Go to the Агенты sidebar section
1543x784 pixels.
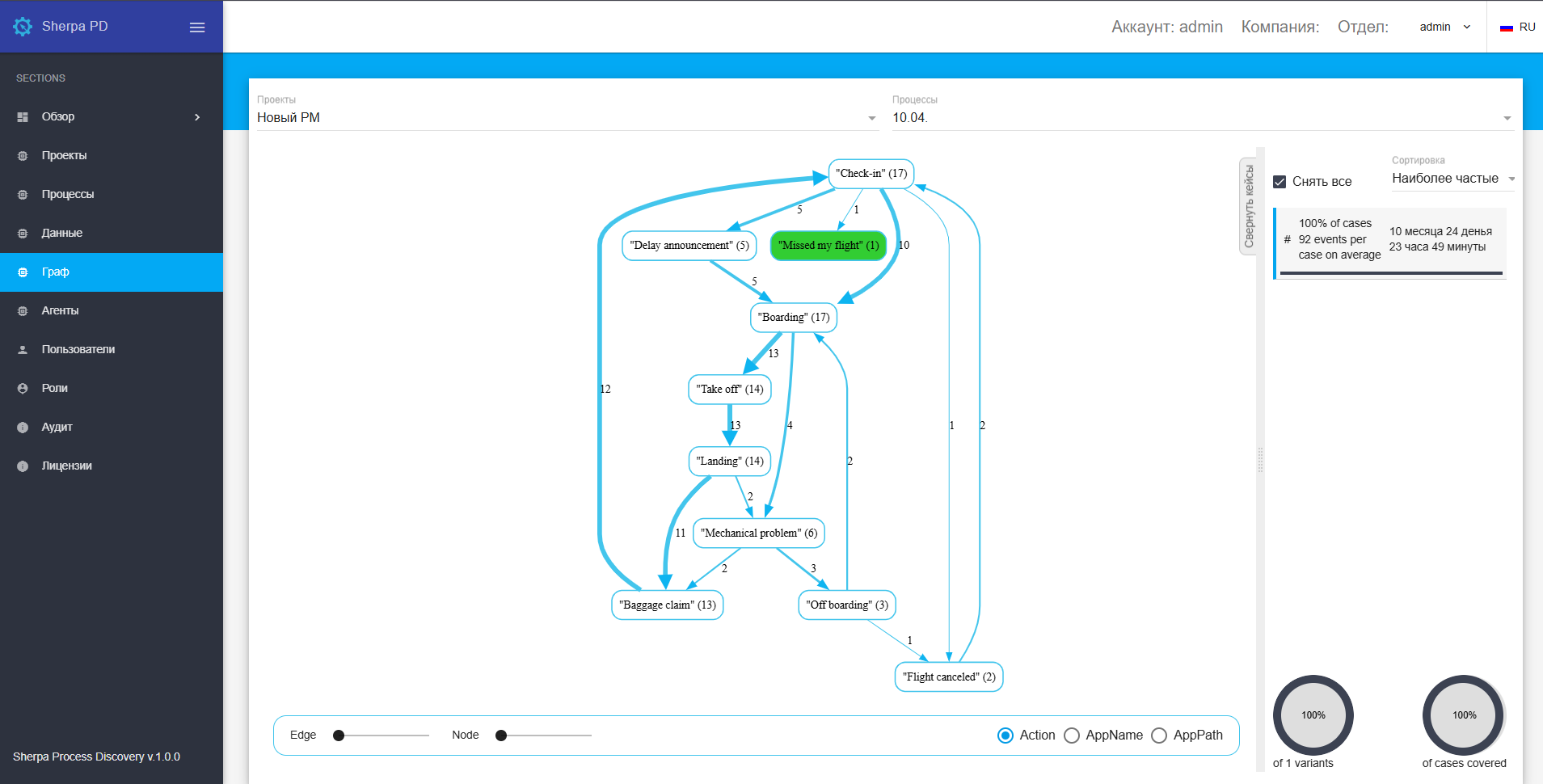[61, 311]
